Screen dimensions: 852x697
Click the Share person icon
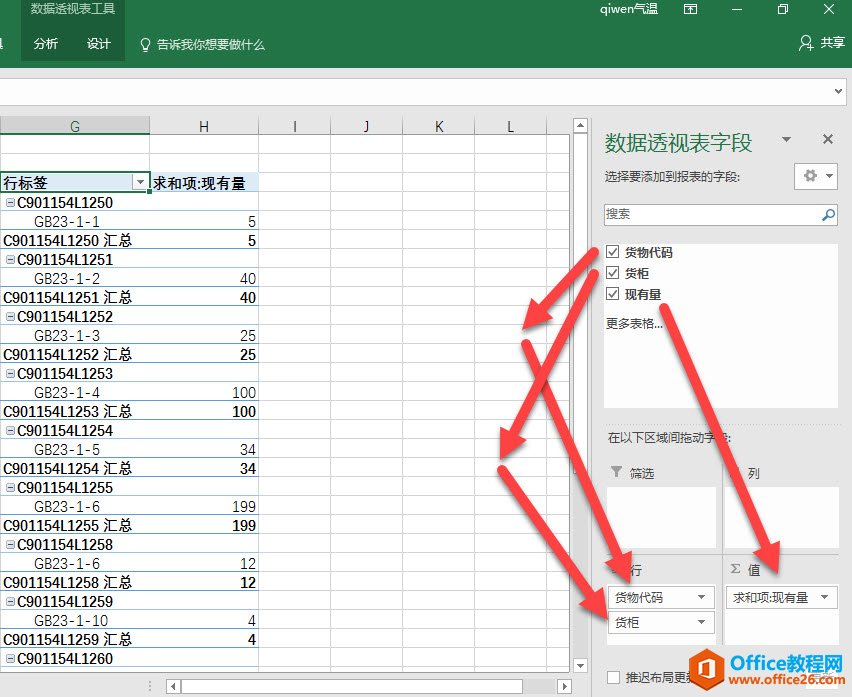pos(806,44)
